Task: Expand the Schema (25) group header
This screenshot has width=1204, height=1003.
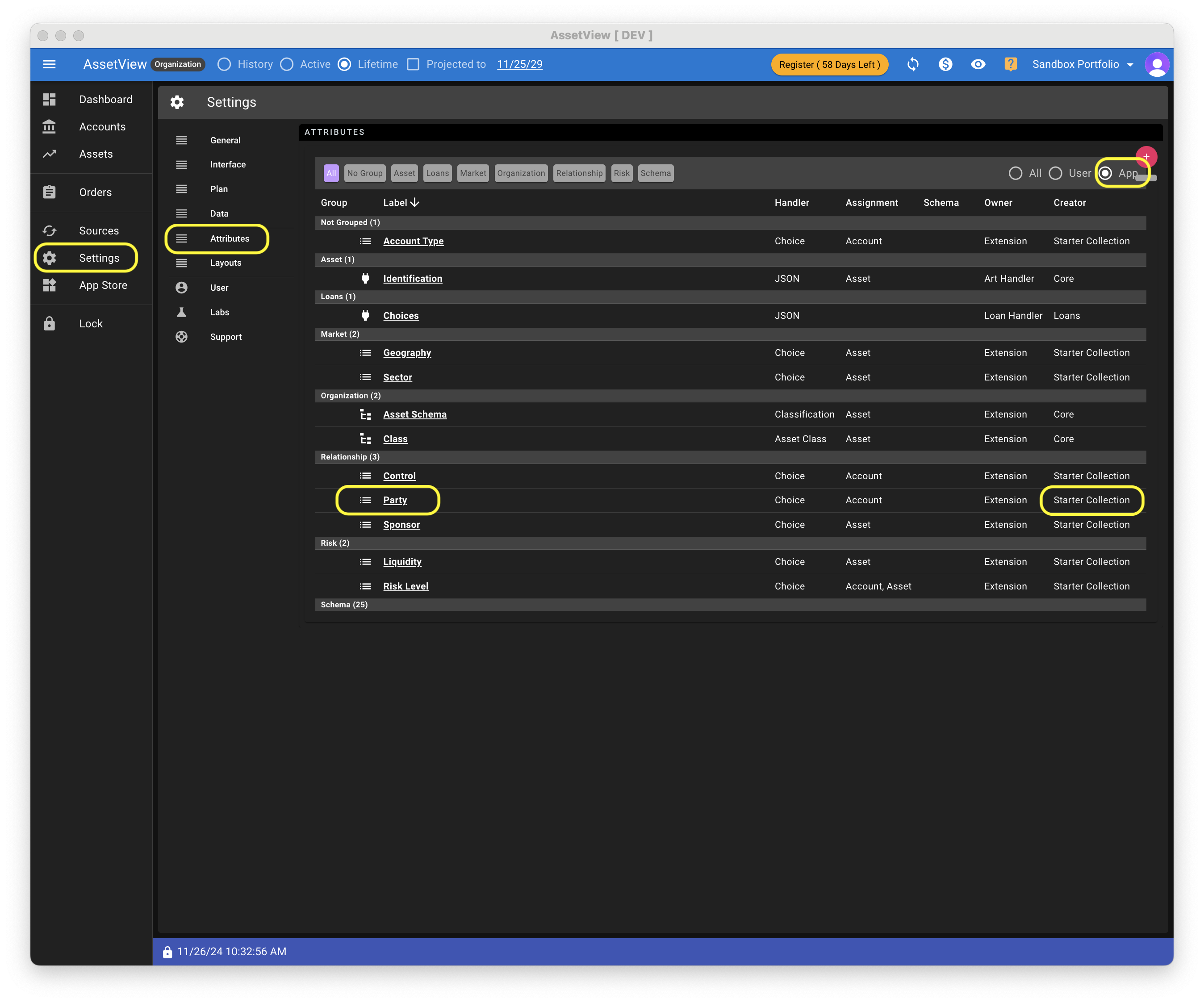Action: tap(730, 605)
